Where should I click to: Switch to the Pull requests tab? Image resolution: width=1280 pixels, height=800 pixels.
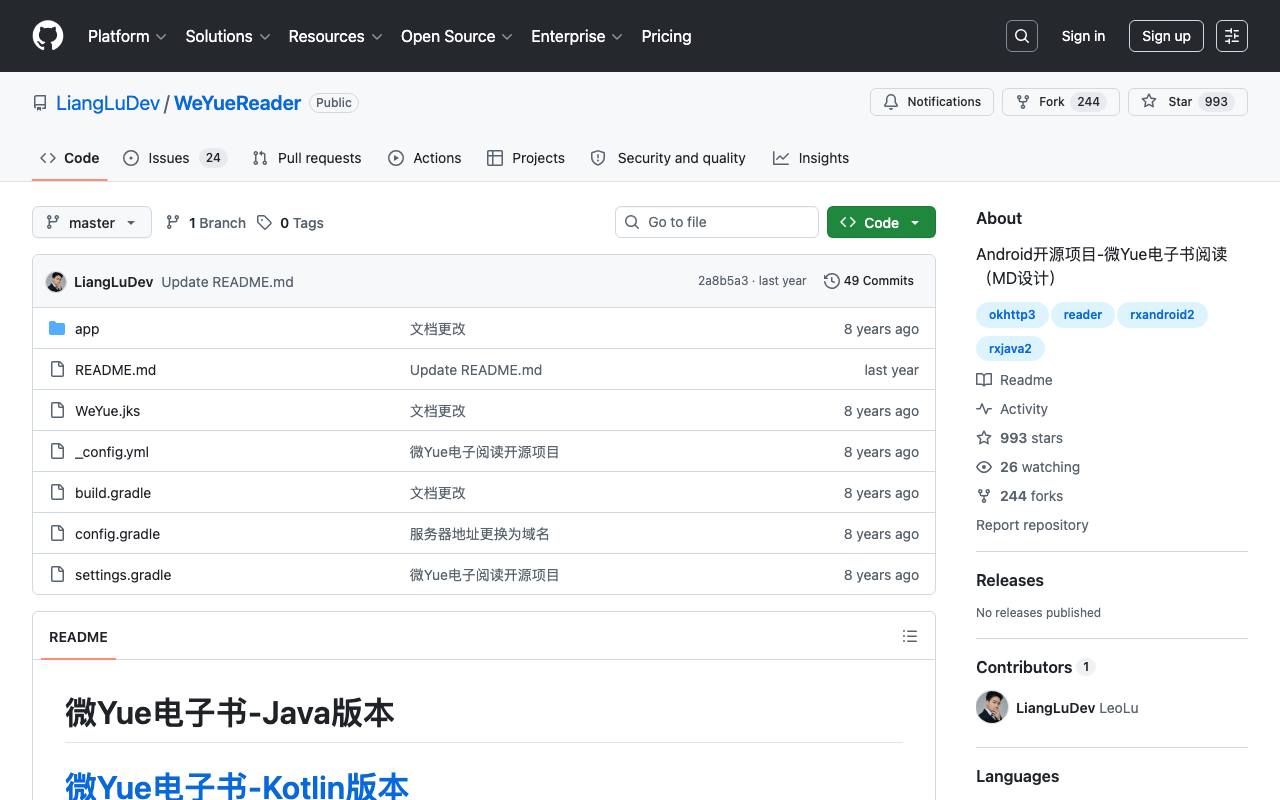(x=307, y=158)
